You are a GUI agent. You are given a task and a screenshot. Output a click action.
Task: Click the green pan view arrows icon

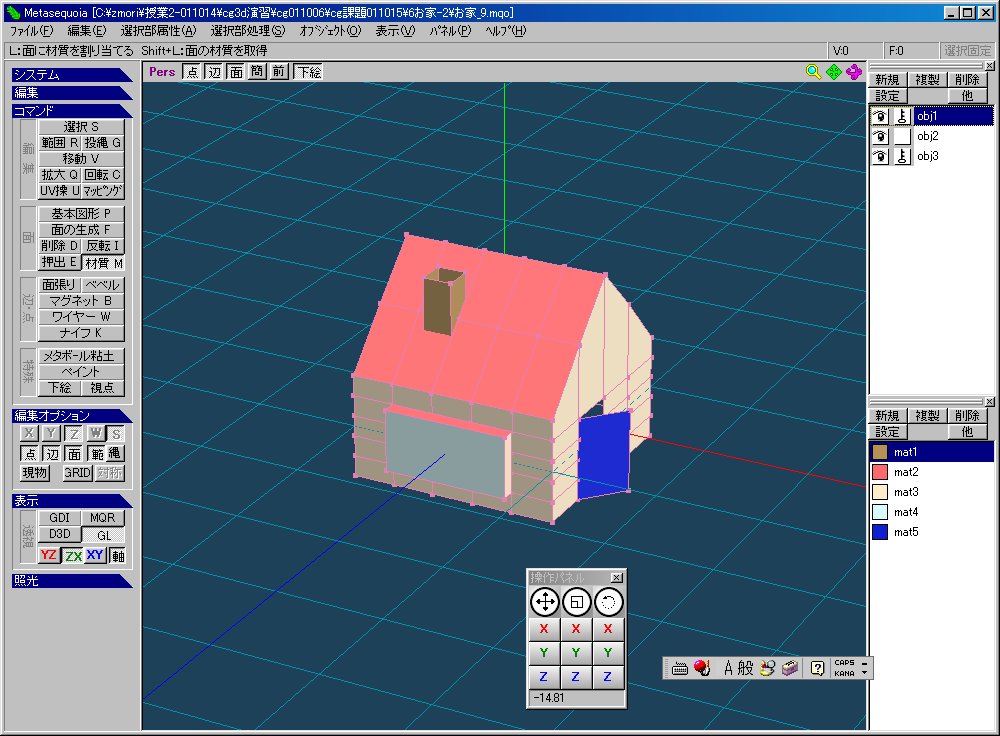click(834, 72)
